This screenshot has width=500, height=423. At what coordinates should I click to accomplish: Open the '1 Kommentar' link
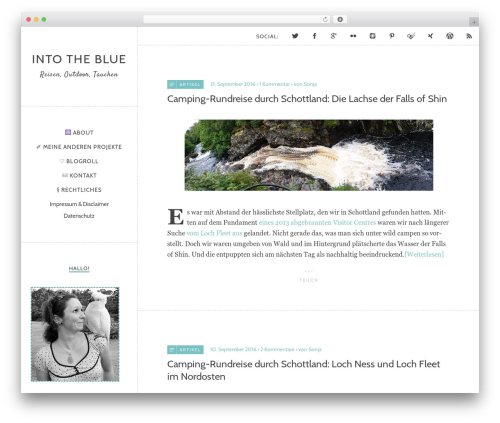(275, 84)
